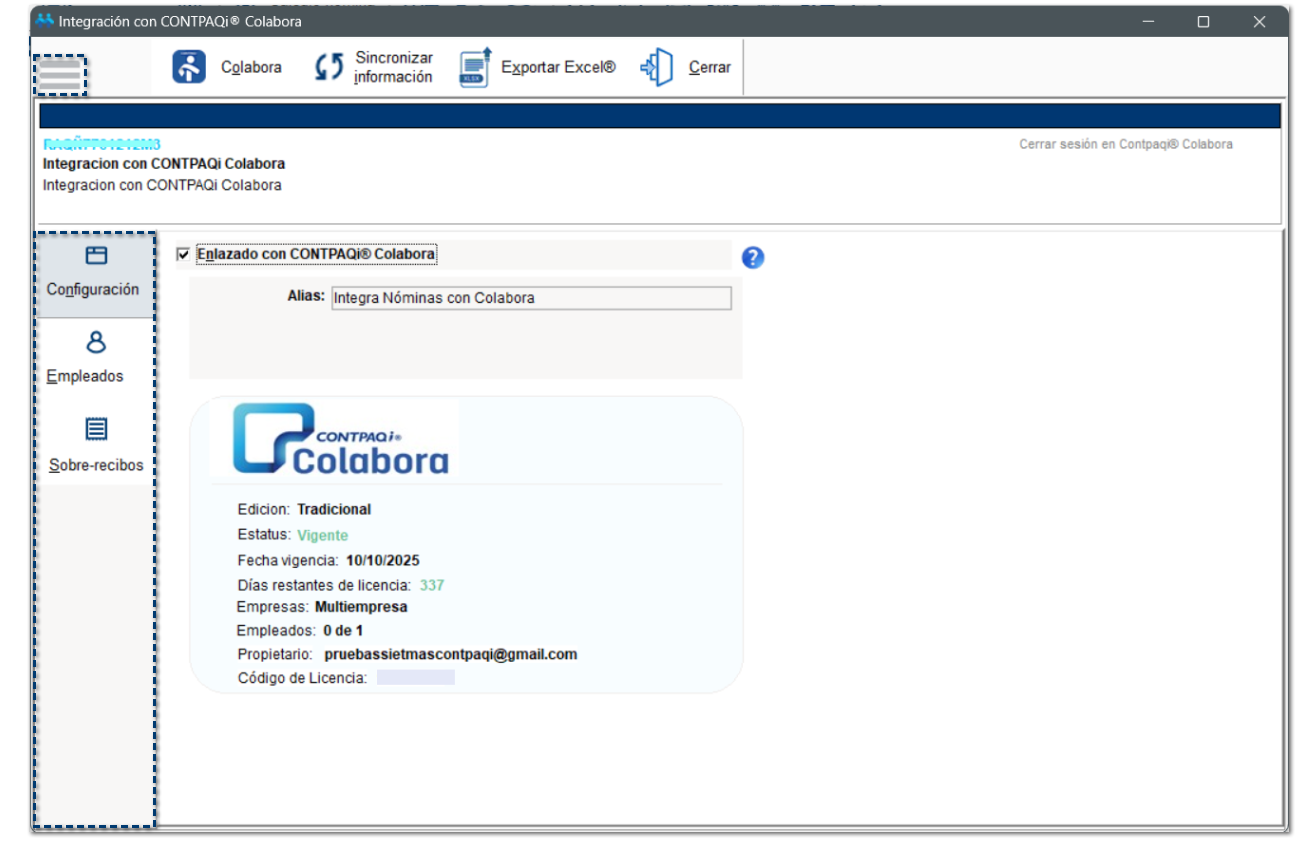Click the Empleados person icon

96,343
